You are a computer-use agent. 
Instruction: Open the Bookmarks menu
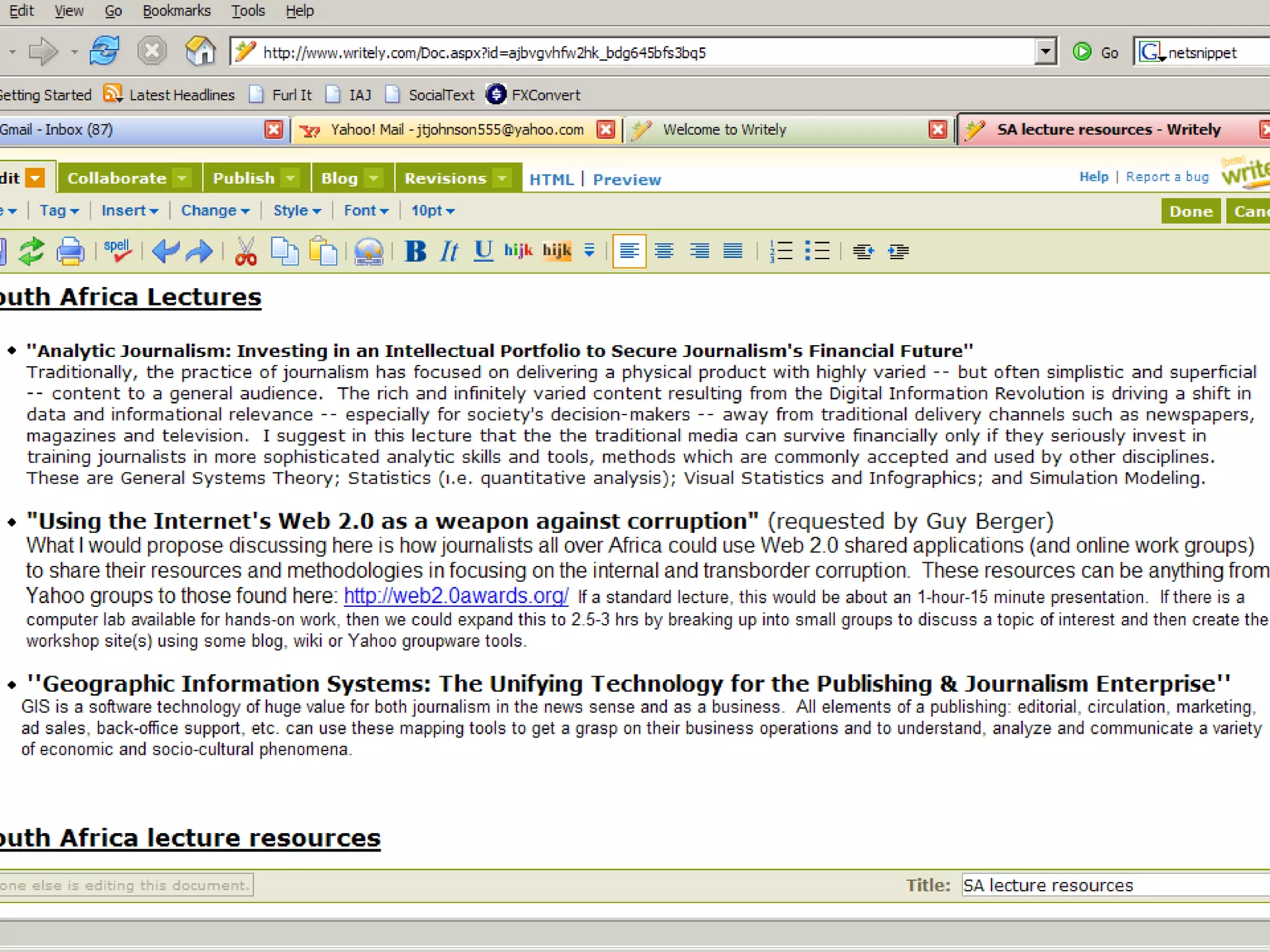[177, 11]
